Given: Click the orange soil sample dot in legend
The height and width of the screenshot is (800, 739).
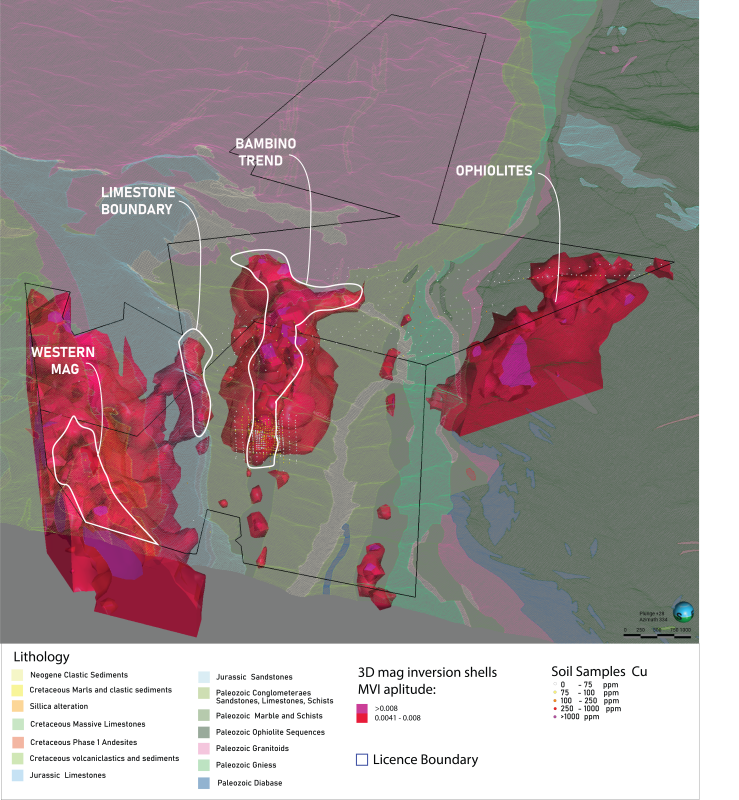Looking at the screenshot, I should click(556, 700).
